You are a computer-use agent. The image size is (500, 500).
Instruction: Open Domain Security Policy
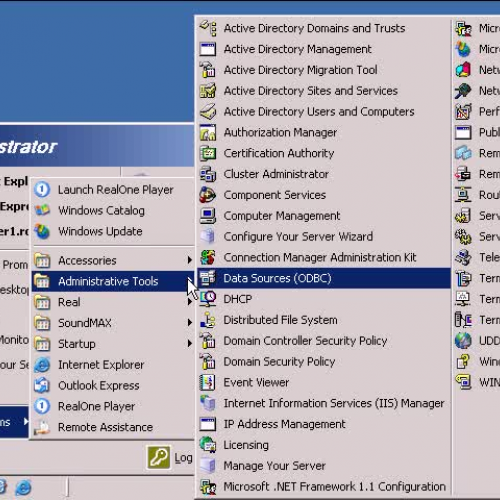(x=279, y=361)
